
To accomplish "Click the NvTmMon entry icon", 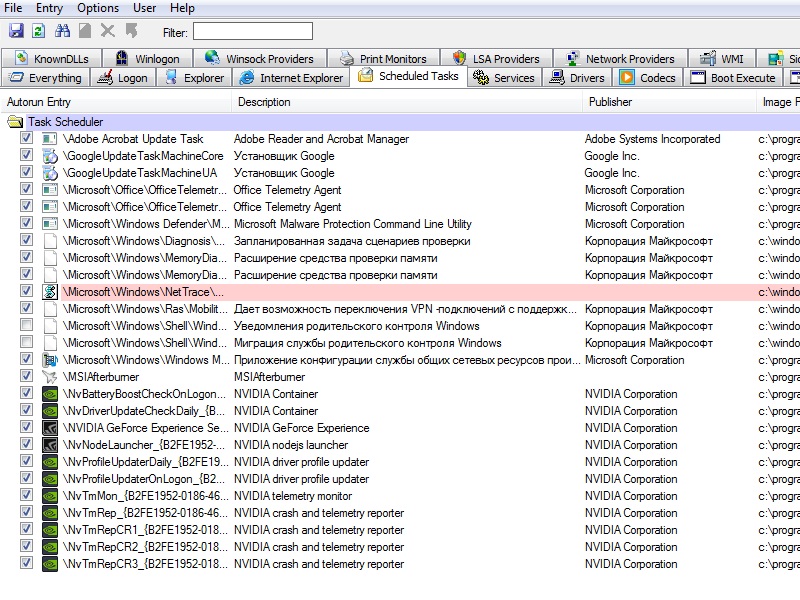I will coord(49,496).
